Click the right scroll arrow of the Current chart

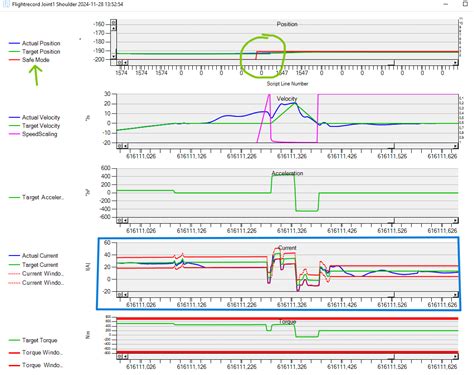(x=455, y=295)
